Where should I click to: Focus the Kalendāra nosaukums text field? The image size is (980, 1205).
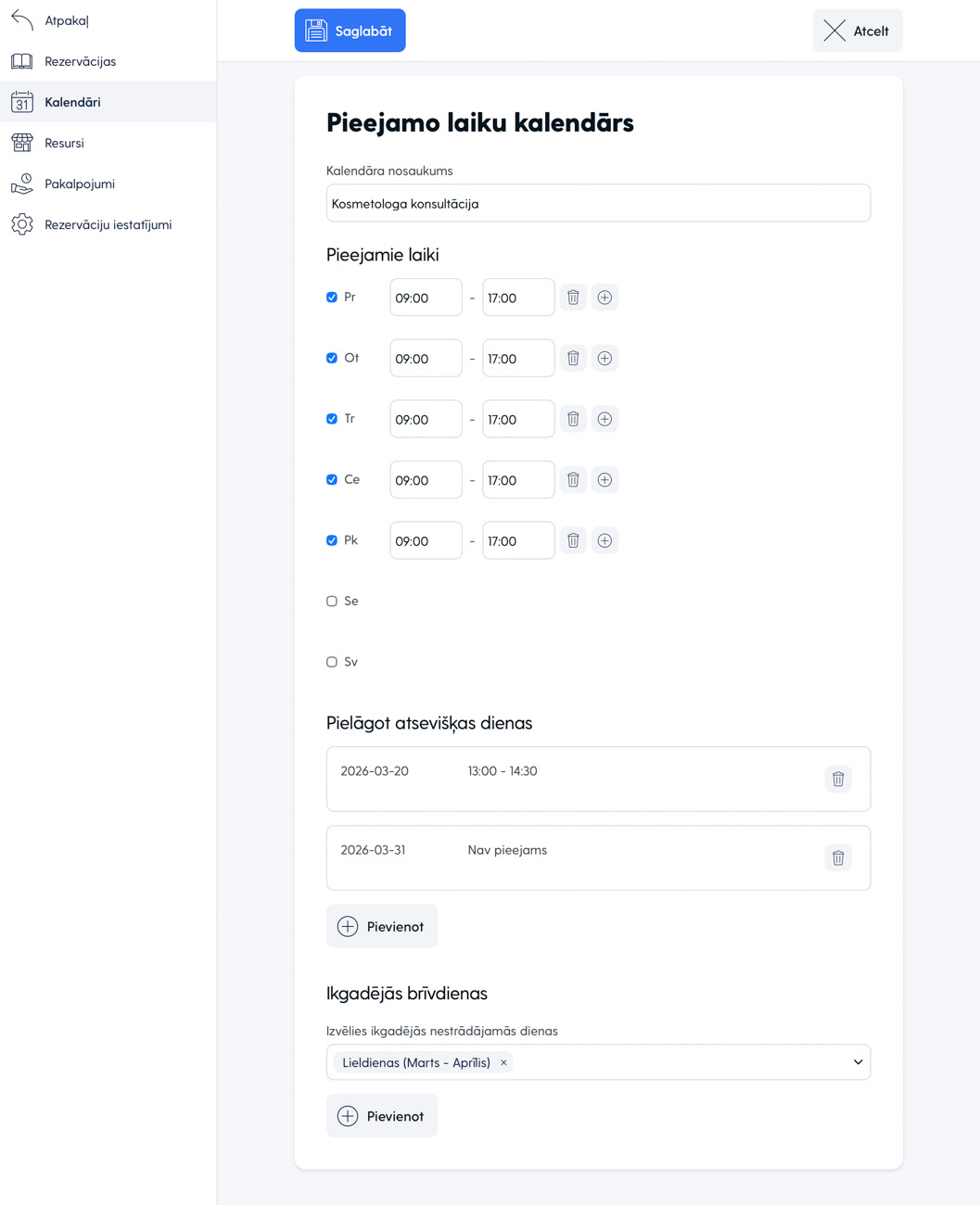(598, 203)
